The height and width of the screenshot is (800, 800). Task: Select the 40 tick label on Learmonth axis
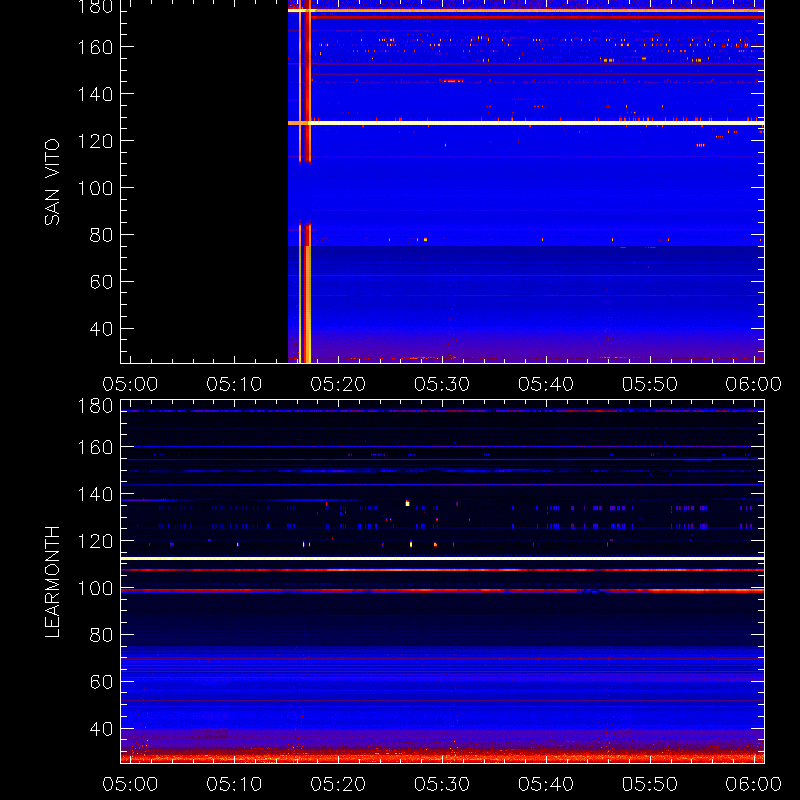pos(101,729)
